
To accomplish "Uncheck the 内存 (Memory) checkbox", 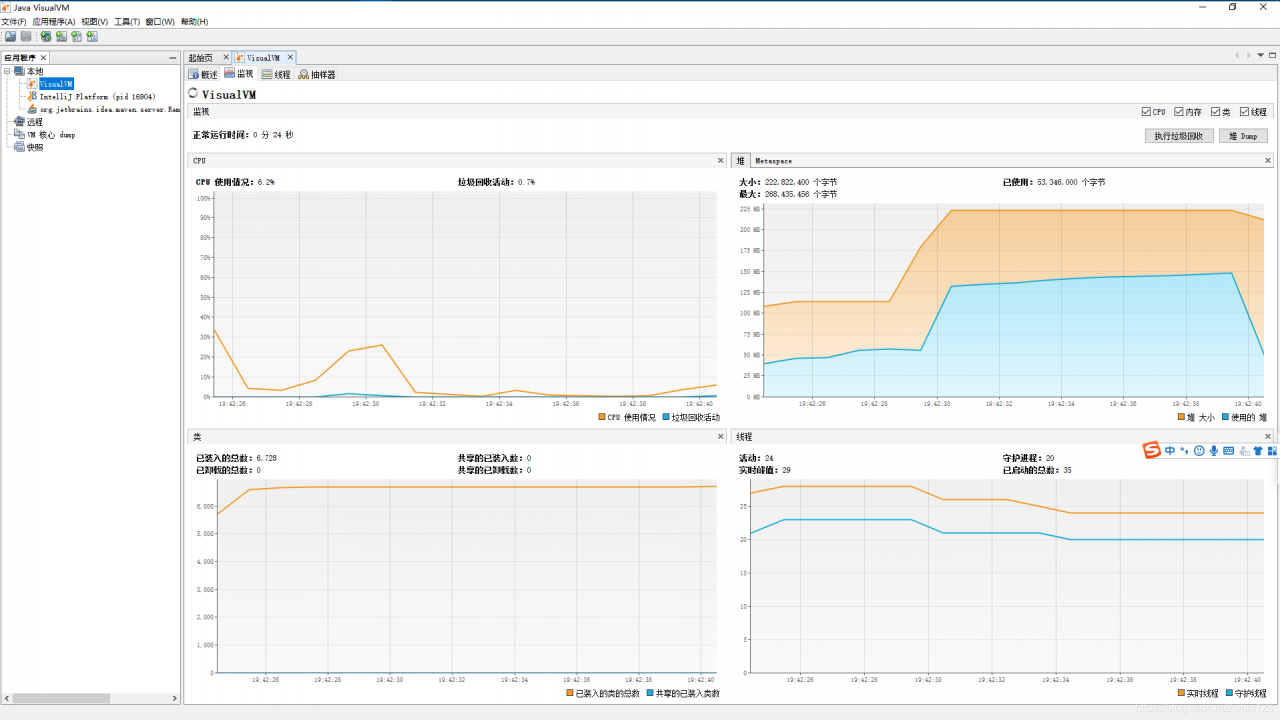I will click(1179, 112).
